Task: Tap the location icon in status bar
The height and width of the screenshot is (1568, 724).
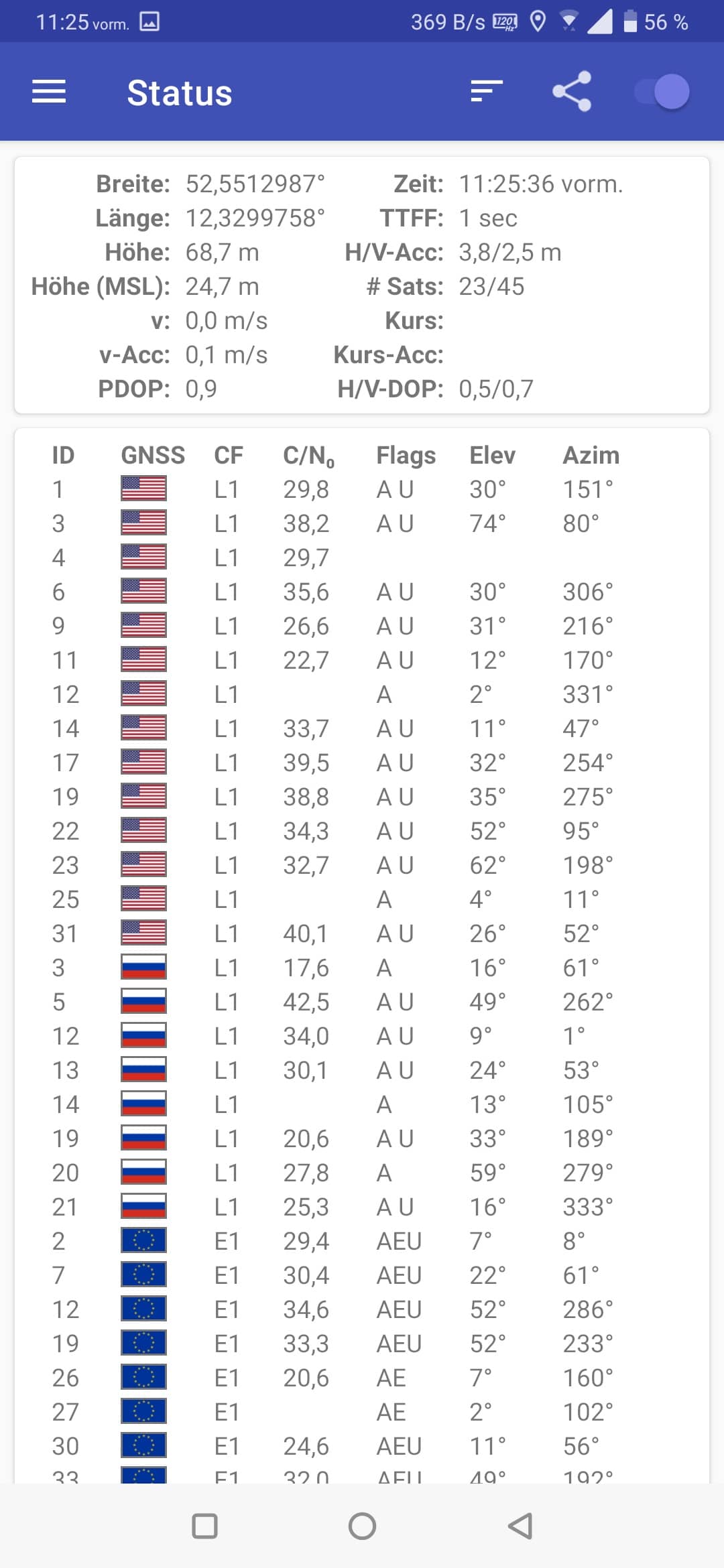Action: coord(538,21)
